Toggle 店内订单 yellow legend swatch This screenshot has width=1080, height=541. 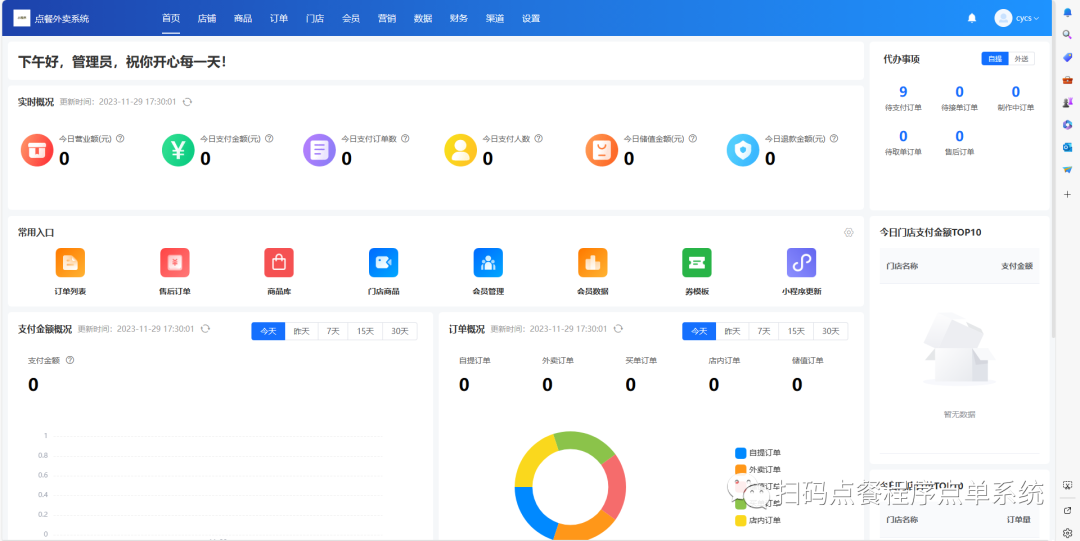[x=740, y=520]
